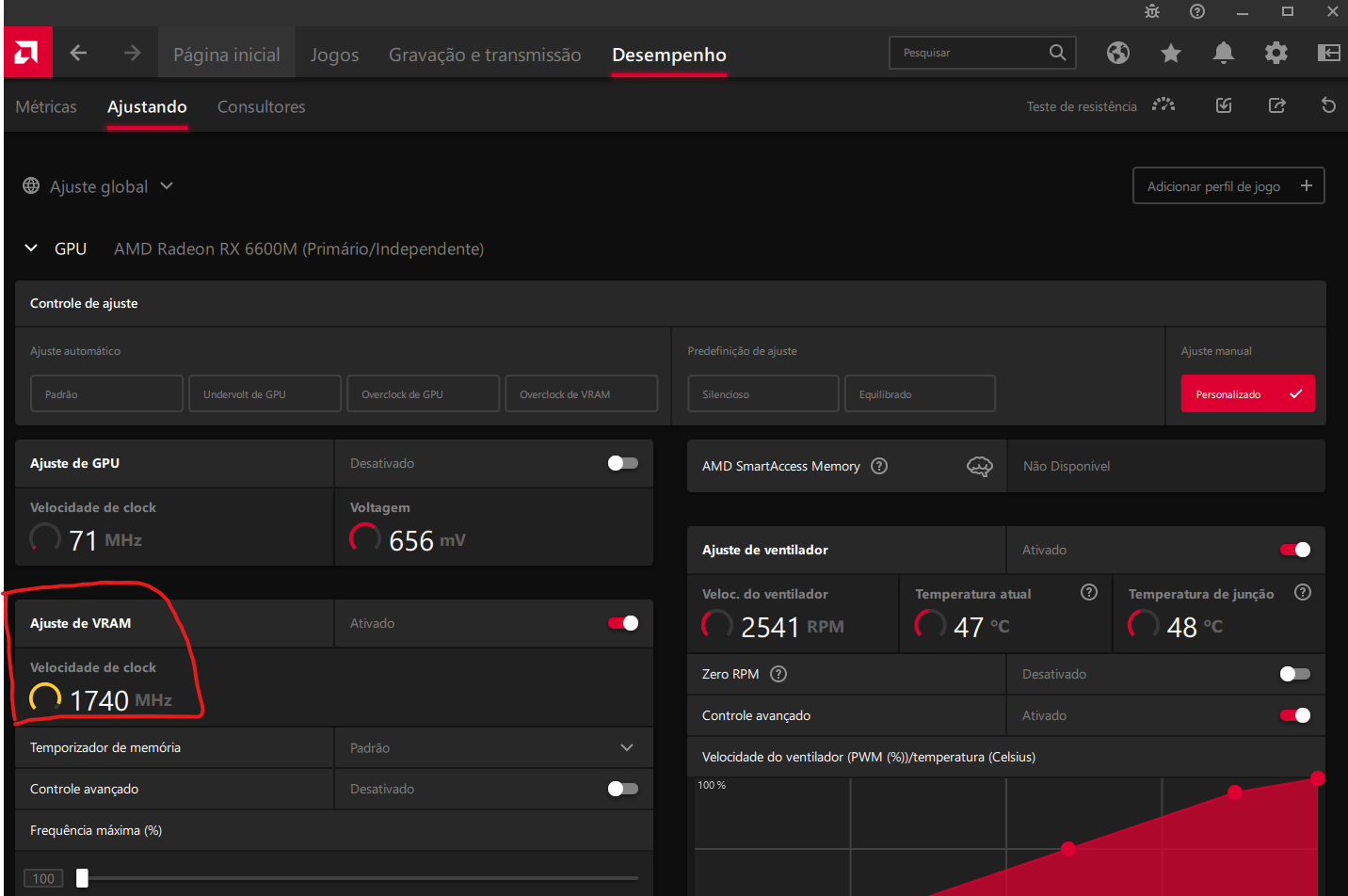Toggle Ajuste de VRAM switch
1348x896 pixels.
[623, 623]
